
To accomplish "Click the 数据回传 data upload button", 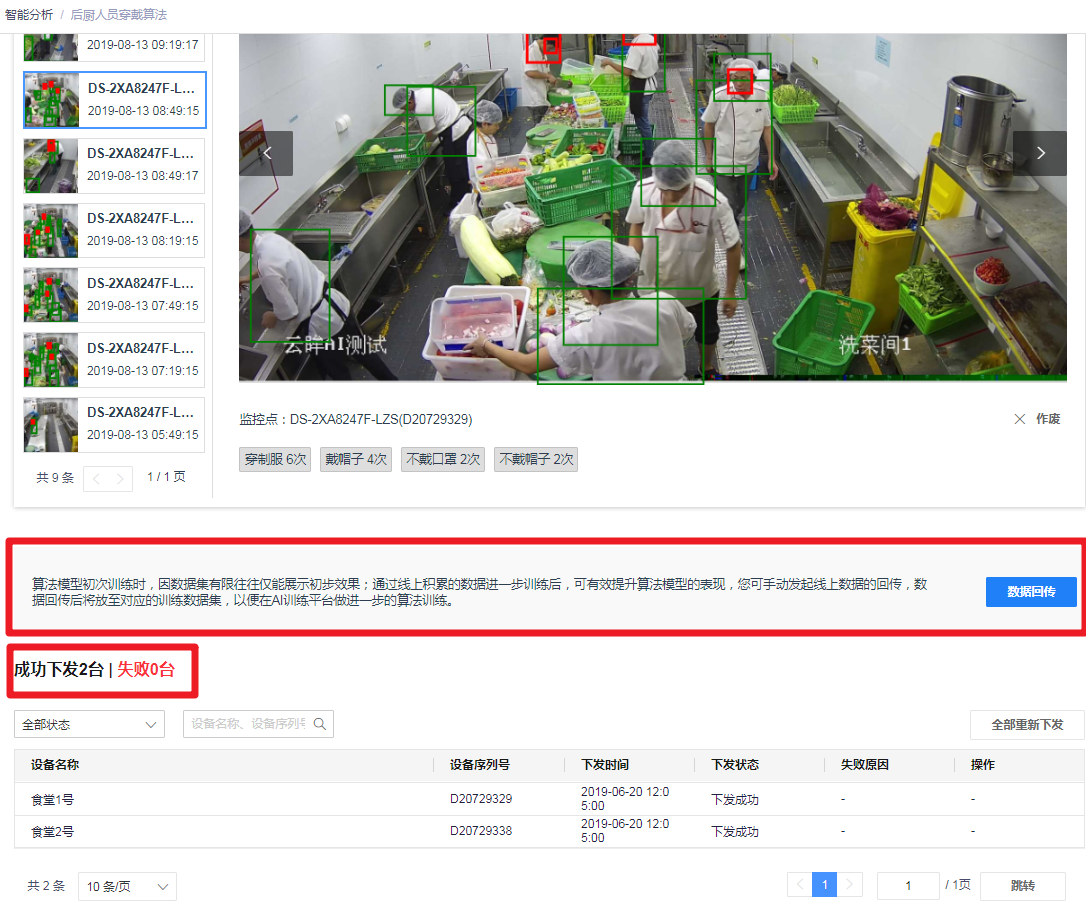I will [x=1030, y=591].
